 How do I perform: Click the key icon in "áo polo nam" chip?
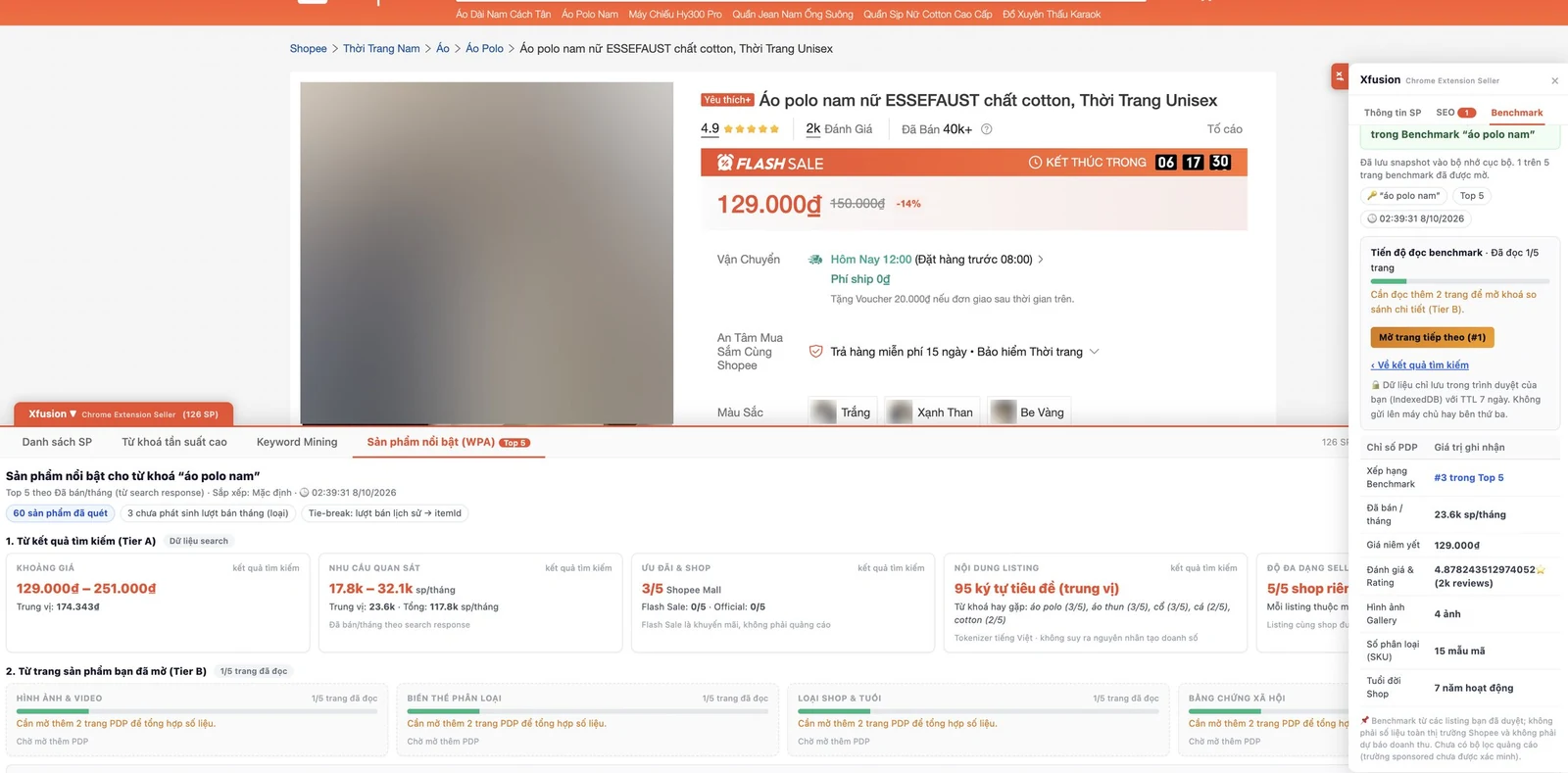(1372, 196)
